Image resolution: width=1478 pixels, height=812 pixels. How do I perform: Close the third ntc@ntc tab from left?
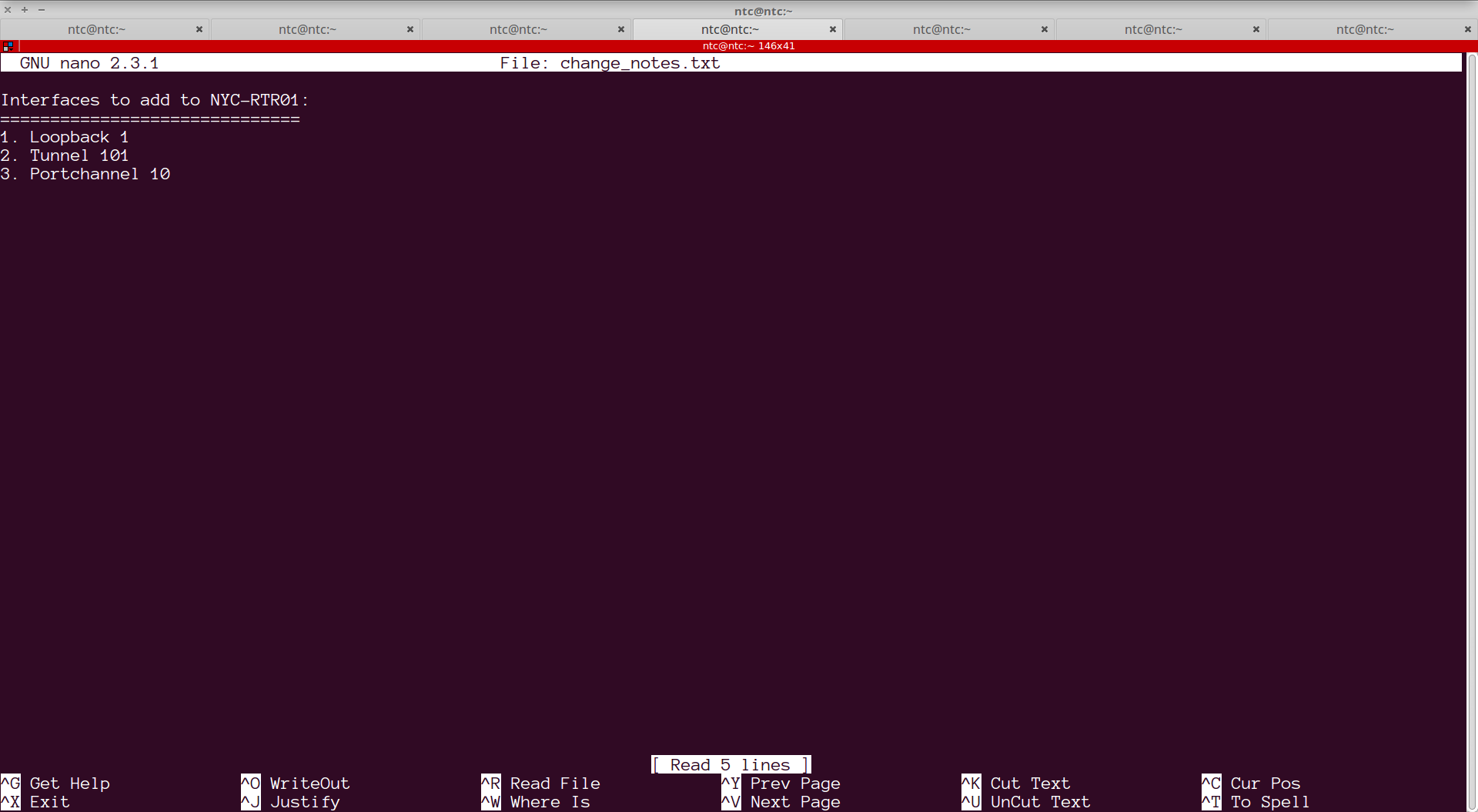(621, 29)
